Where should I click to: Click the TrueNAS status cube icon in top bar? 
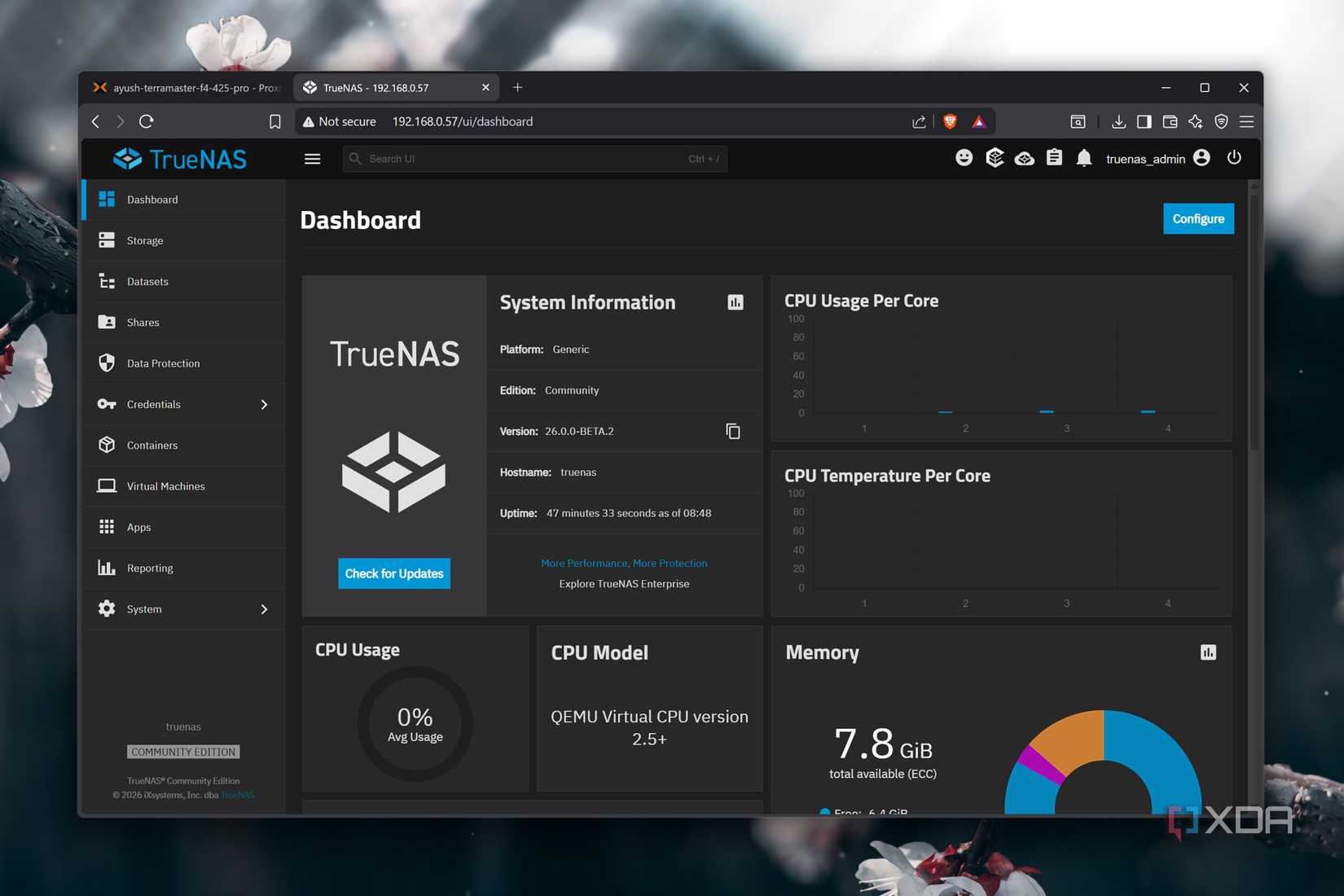995,158
